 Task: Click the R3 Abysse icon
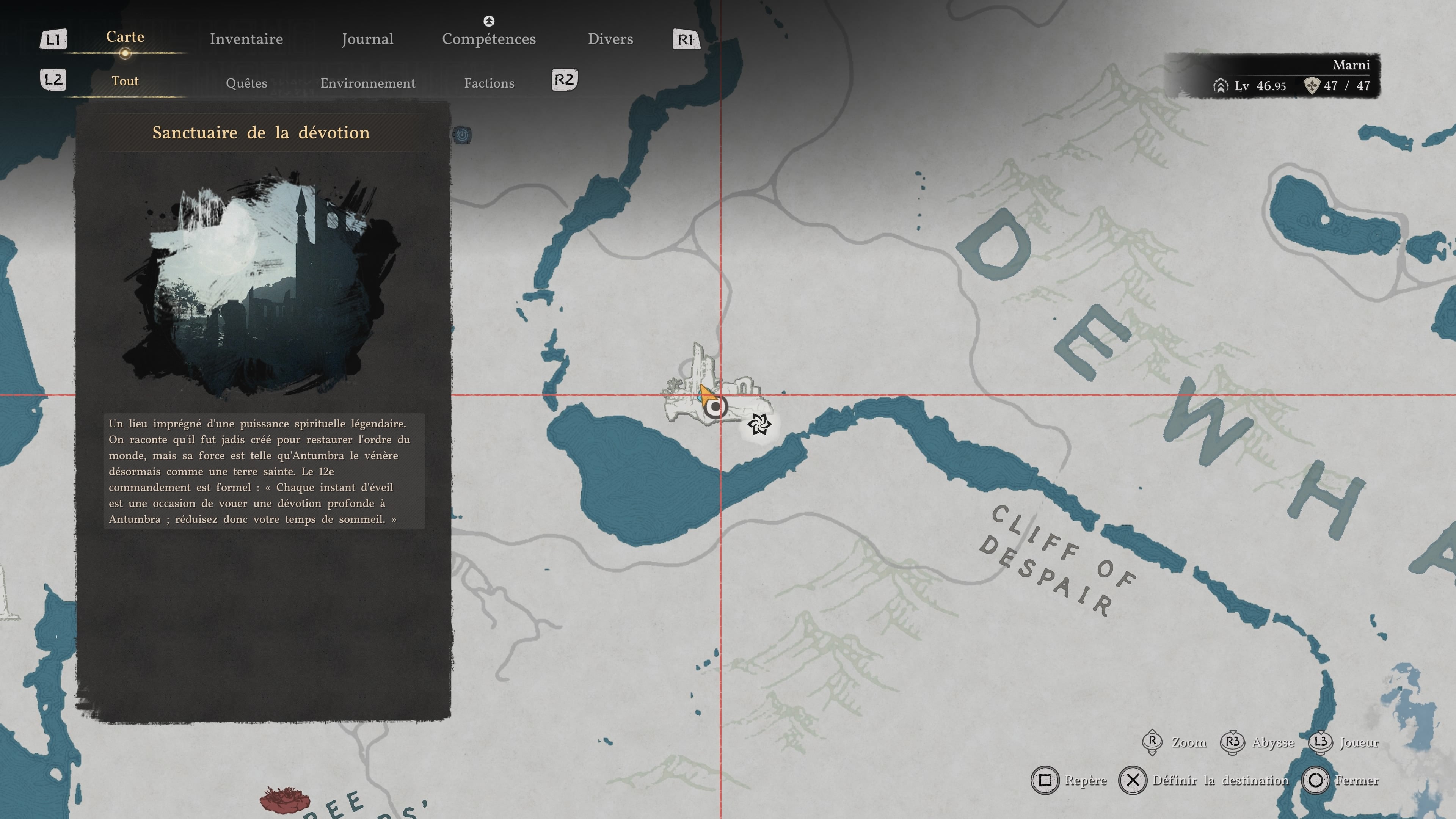pos(1232,742)
